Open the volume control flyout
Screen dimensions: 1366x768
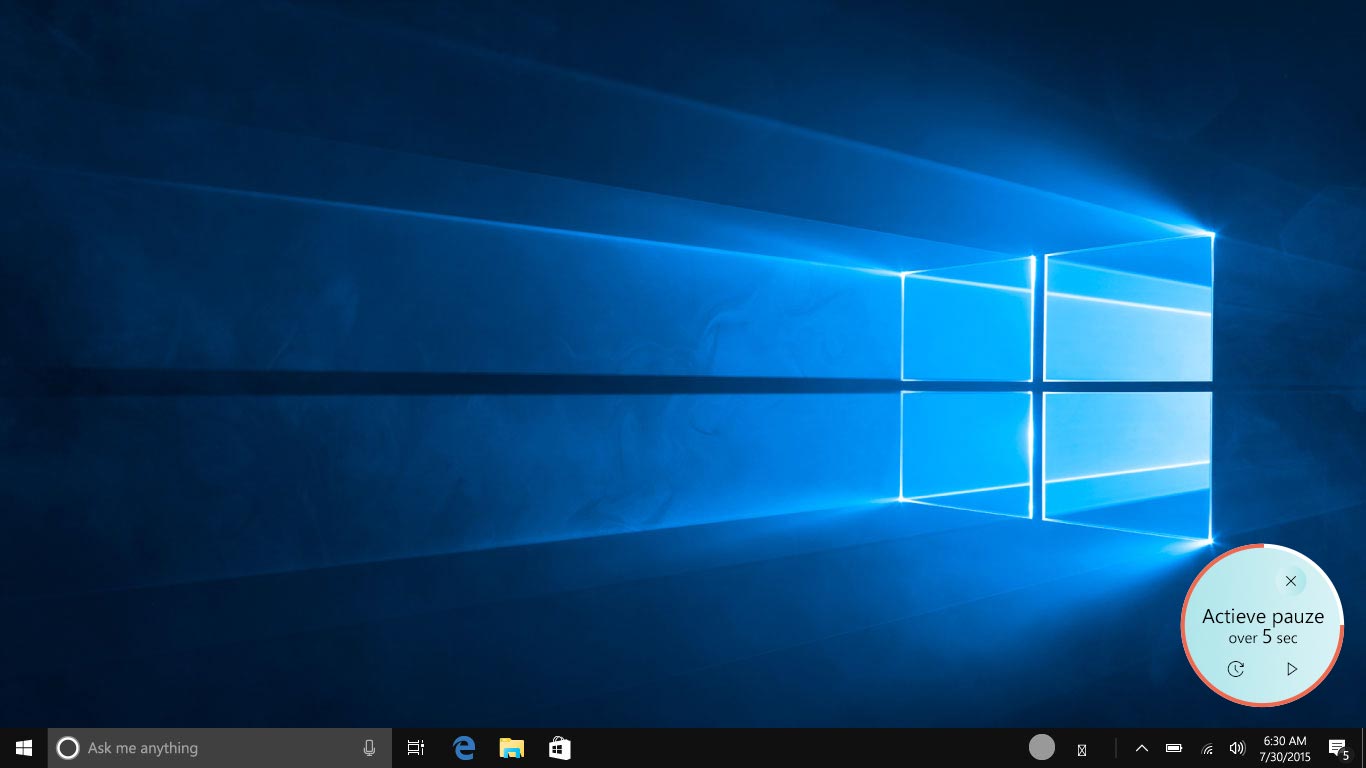point(1237,748)
